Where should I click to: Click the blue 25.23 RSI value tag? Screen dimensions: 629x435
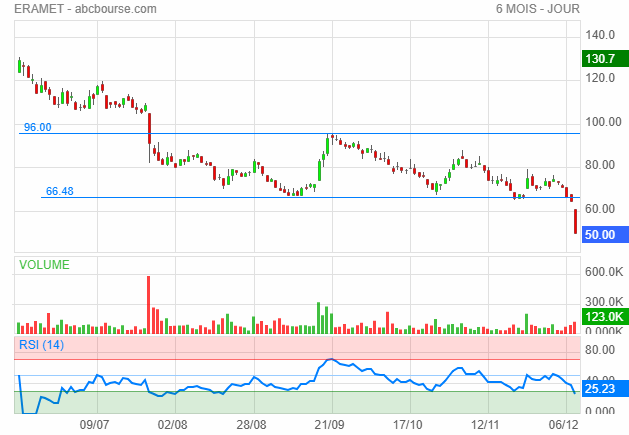point(605,389)
